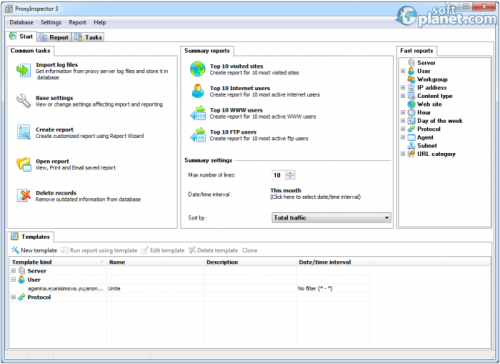Click the Base settings wrench icon
Screen dimensions: 500x364
(x=23, y=101)
